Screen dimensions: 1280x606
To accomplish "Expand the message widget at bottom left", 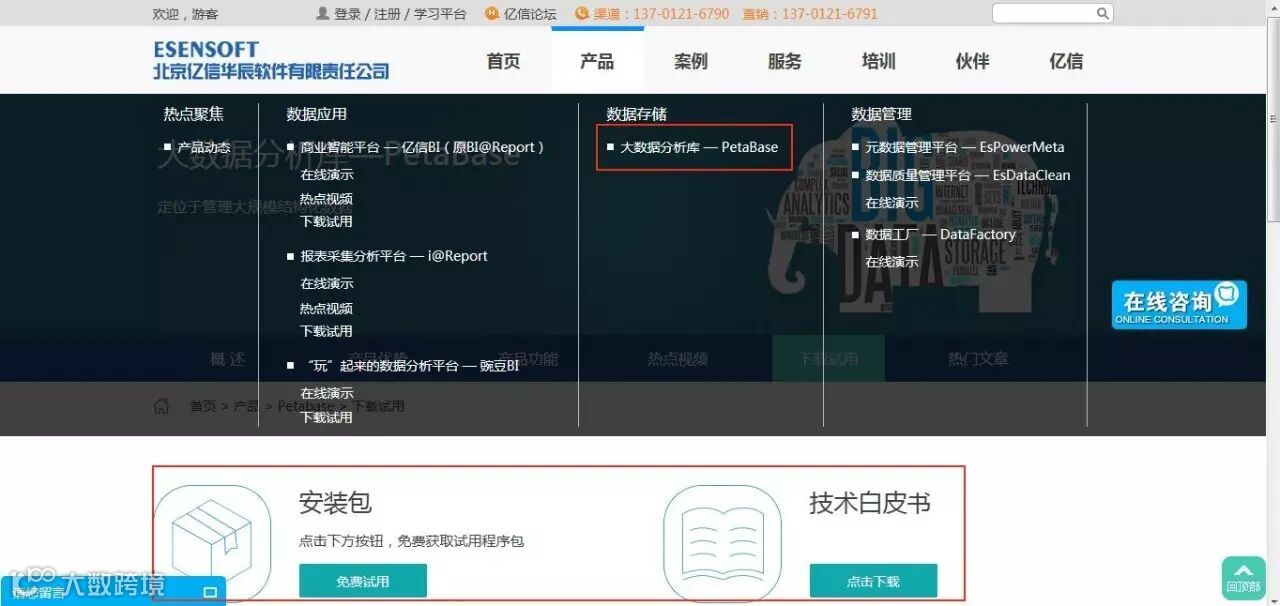I will pos(210,592).
